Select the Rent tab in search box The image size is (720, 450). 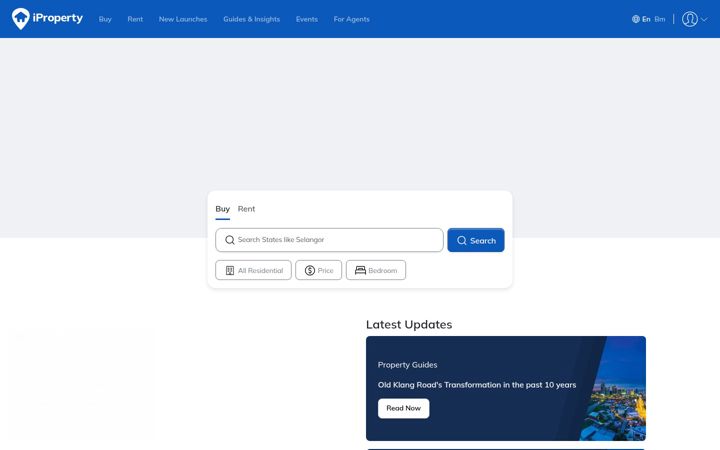pyautogui.click(x=246, y=209)
